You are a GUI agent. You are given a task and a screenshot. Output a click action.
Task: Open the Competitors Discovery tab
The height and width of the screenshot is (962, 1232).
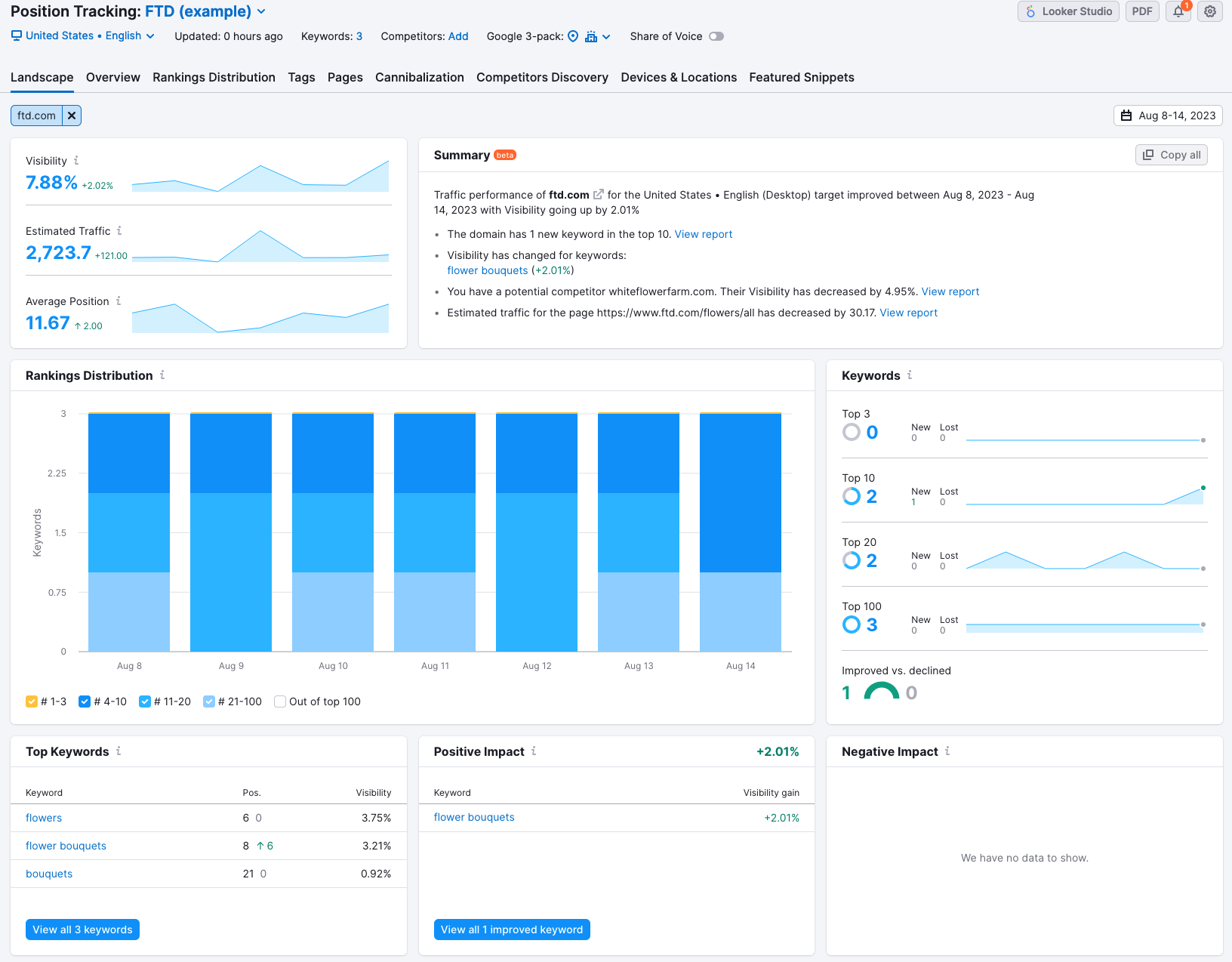(542, 77)
